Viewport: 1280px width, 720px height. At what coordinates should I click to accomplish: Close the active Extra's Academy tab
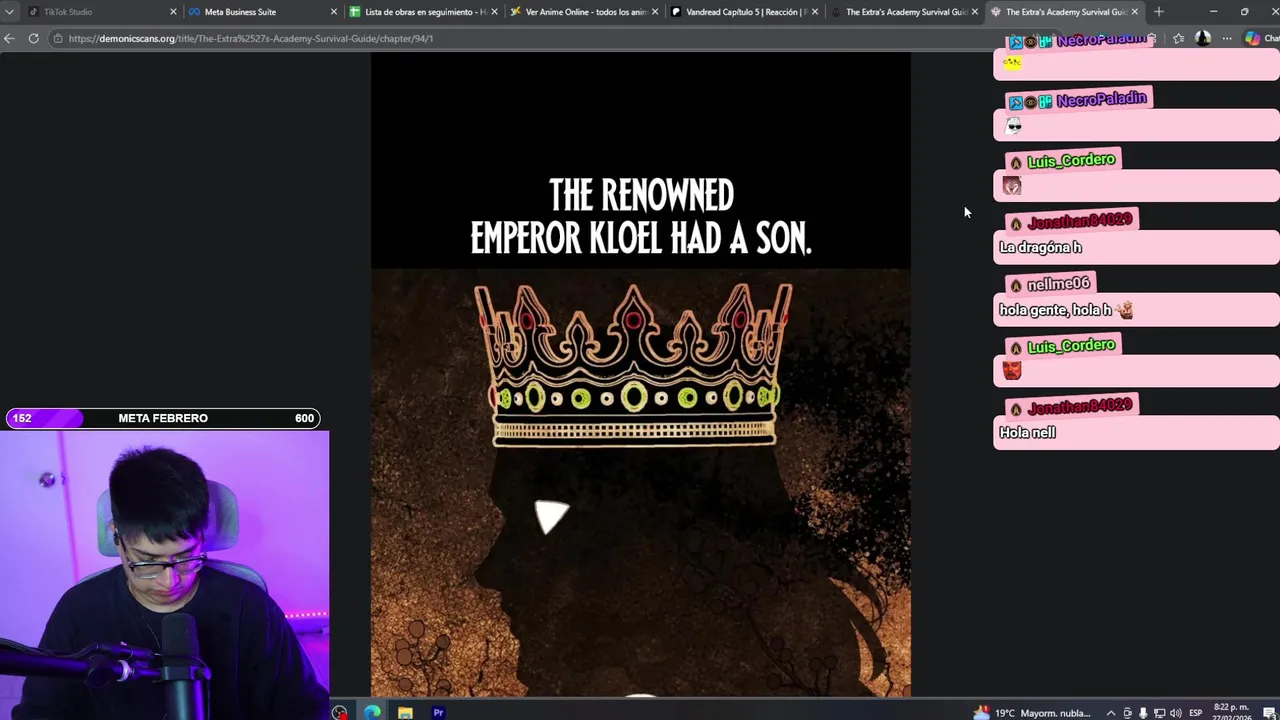pos(1134,12)
